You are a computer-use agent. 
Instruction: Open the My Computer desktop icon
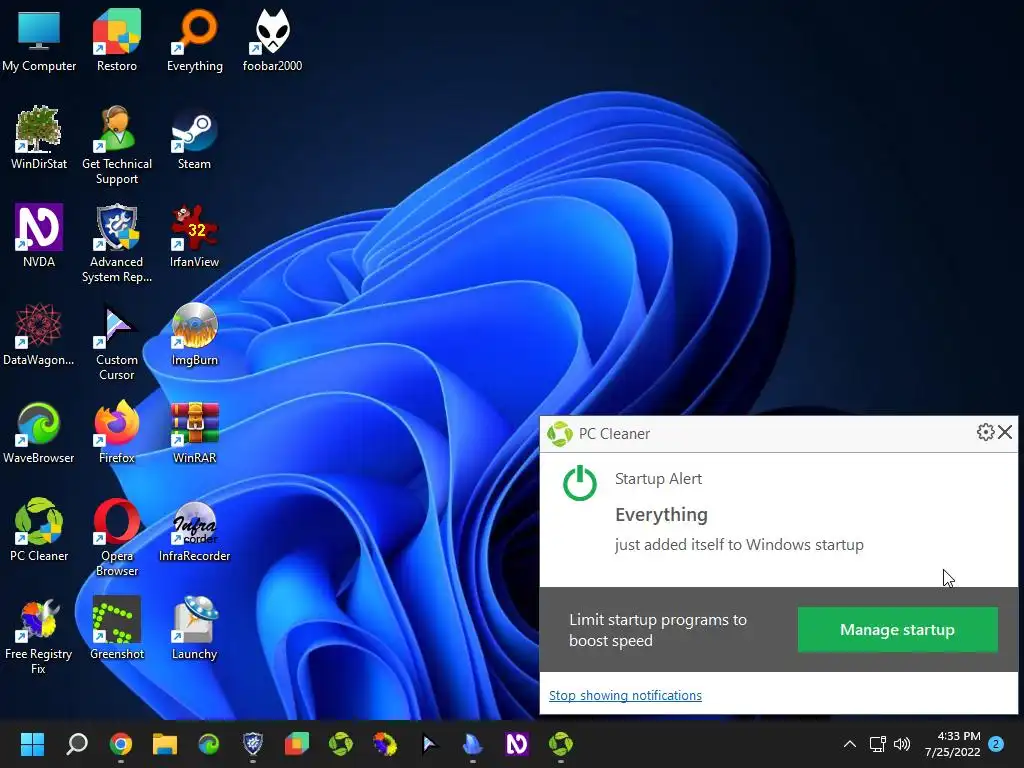(39, 40)
